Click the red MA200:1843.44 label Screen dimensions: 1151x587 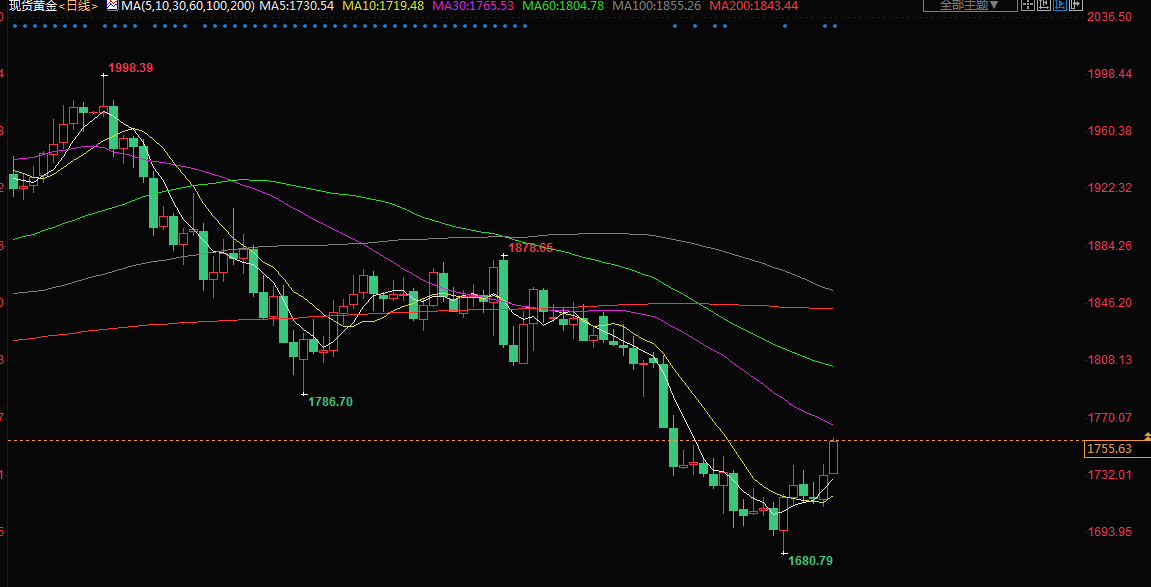pos(753,6)
